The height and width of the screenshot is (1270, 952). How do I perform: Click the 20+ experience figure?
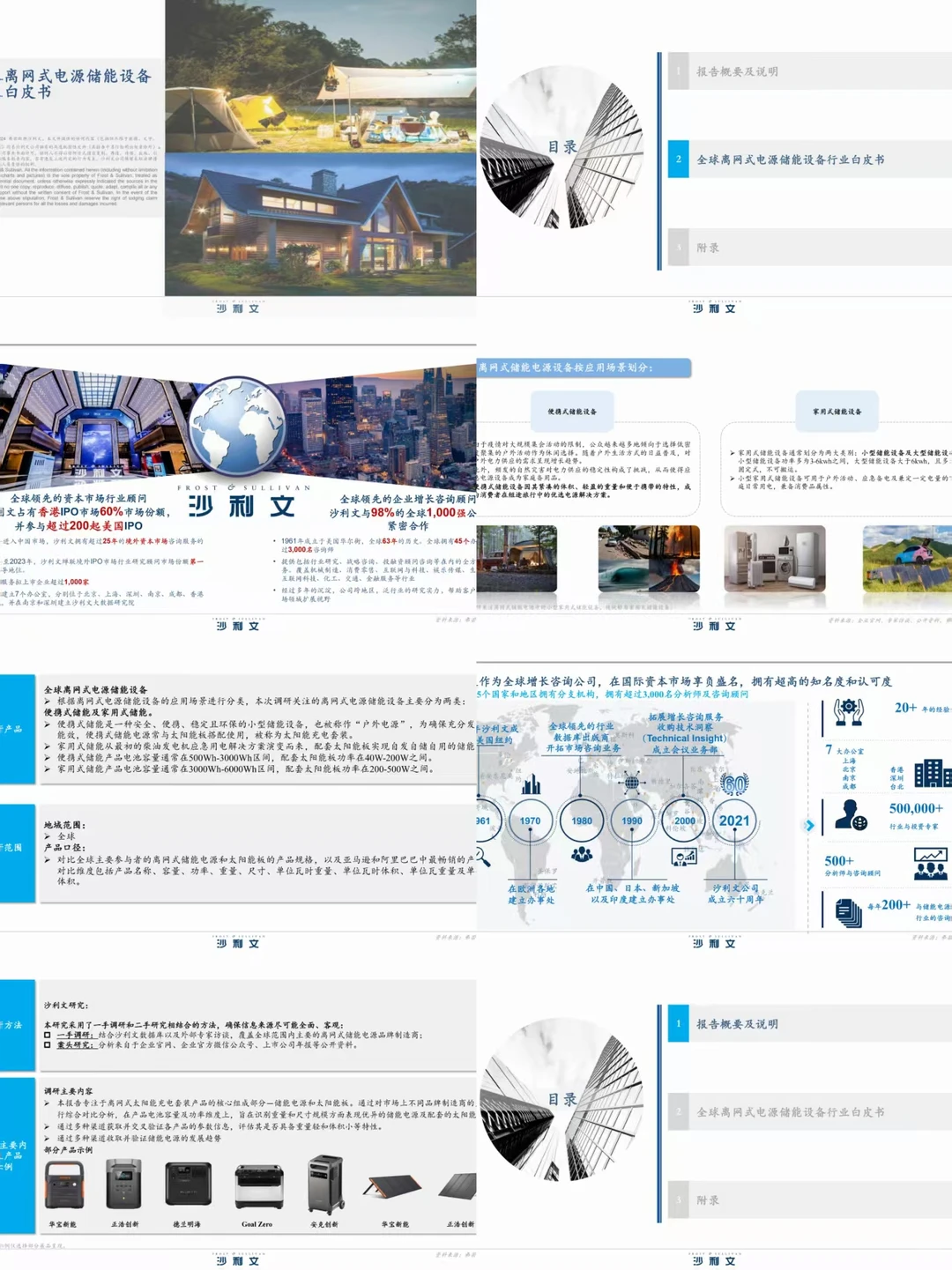tap(905, 708)
